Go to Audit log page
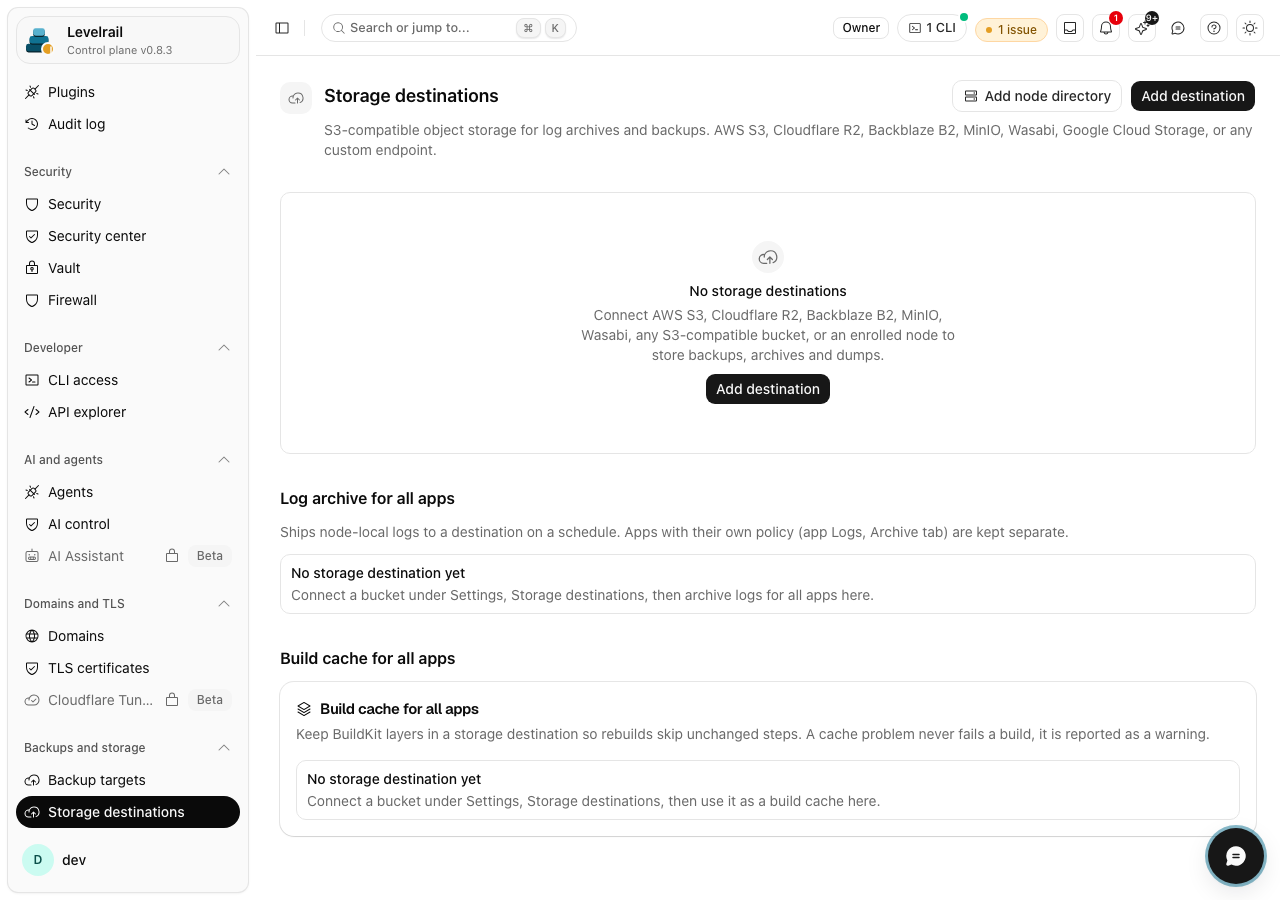The height and width of the screenshot is (900, 1280). click(x=128, y=124)
